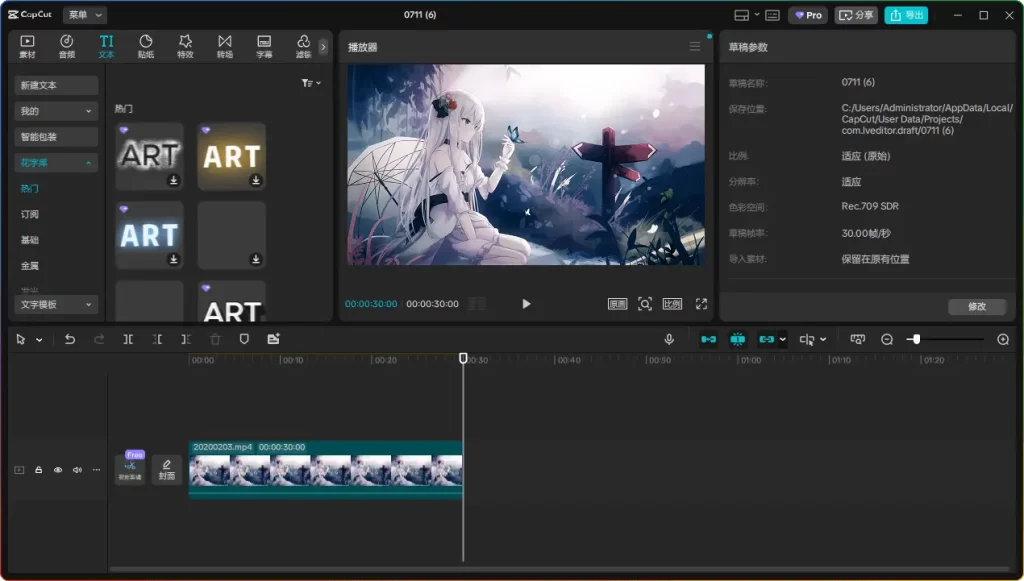Image resolution: width=1024 pixels, height=581 pixels.
Task: Download the golden glow ART text preset
Action: tap(256, 180)
